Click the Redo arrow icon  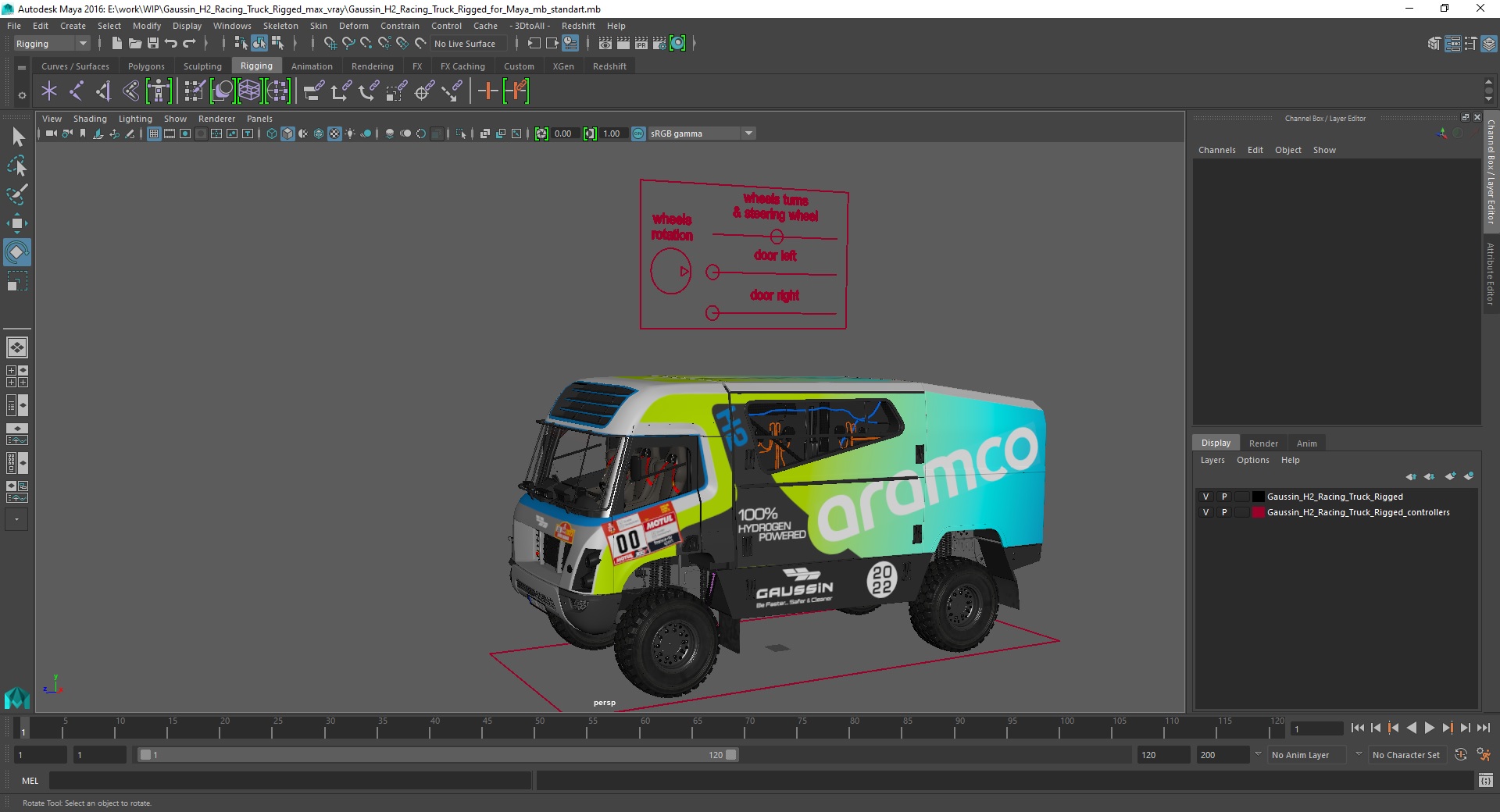pyautogui.click(x=189, y=44)
